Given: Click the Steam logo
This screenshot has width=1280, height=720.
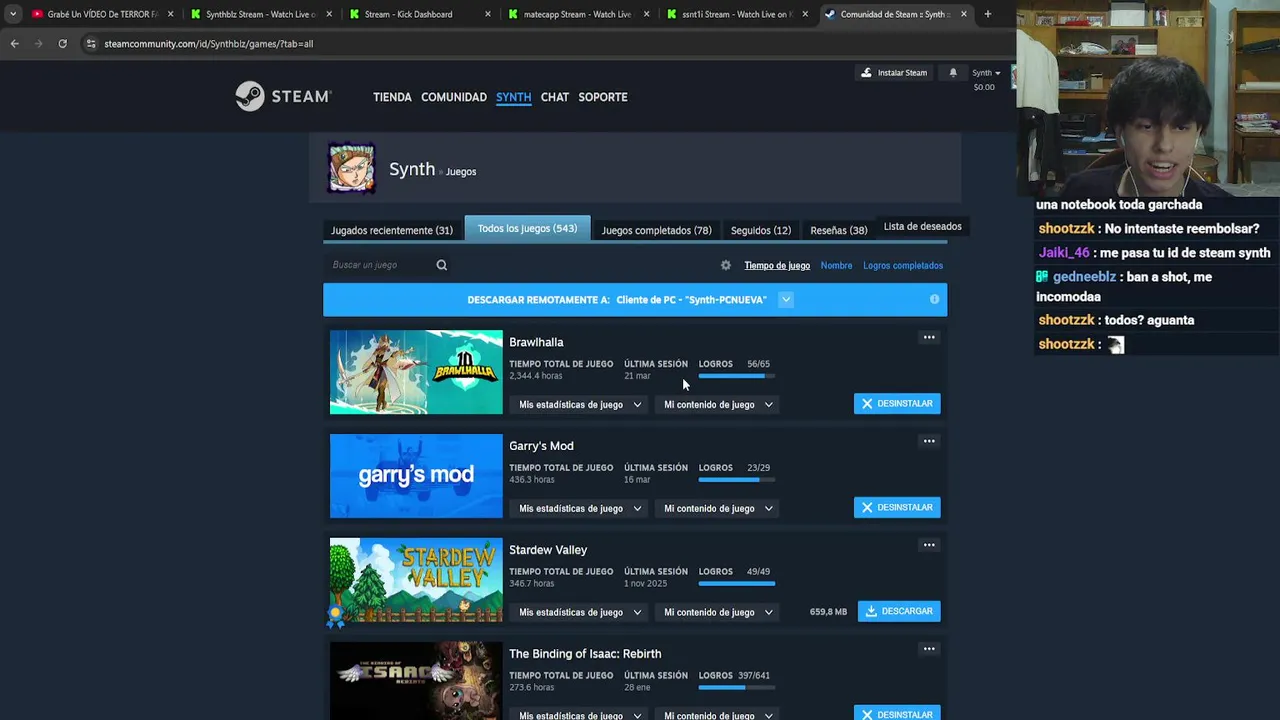Looking at the screenshot, I should [283, 96].
